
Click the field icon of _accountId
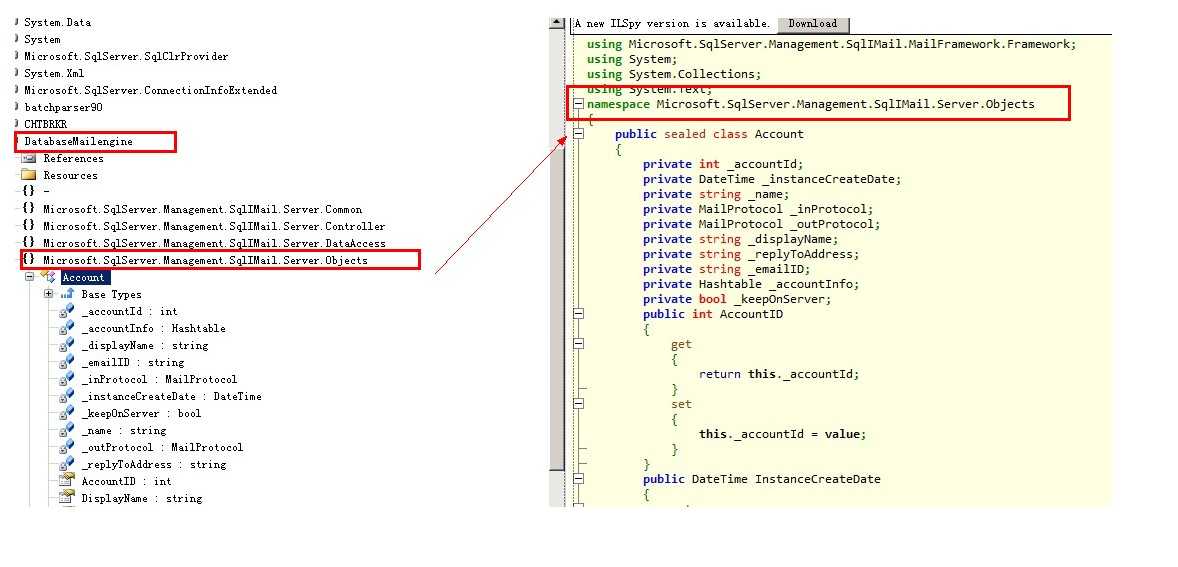click(x=68, y=311)
